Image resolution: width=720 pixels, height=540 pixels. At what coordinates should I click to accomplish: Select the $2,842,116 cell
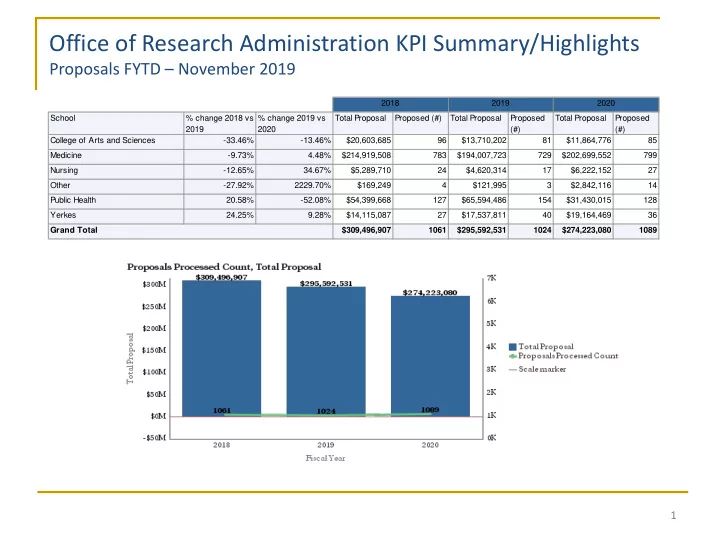(x=583, y=186)
